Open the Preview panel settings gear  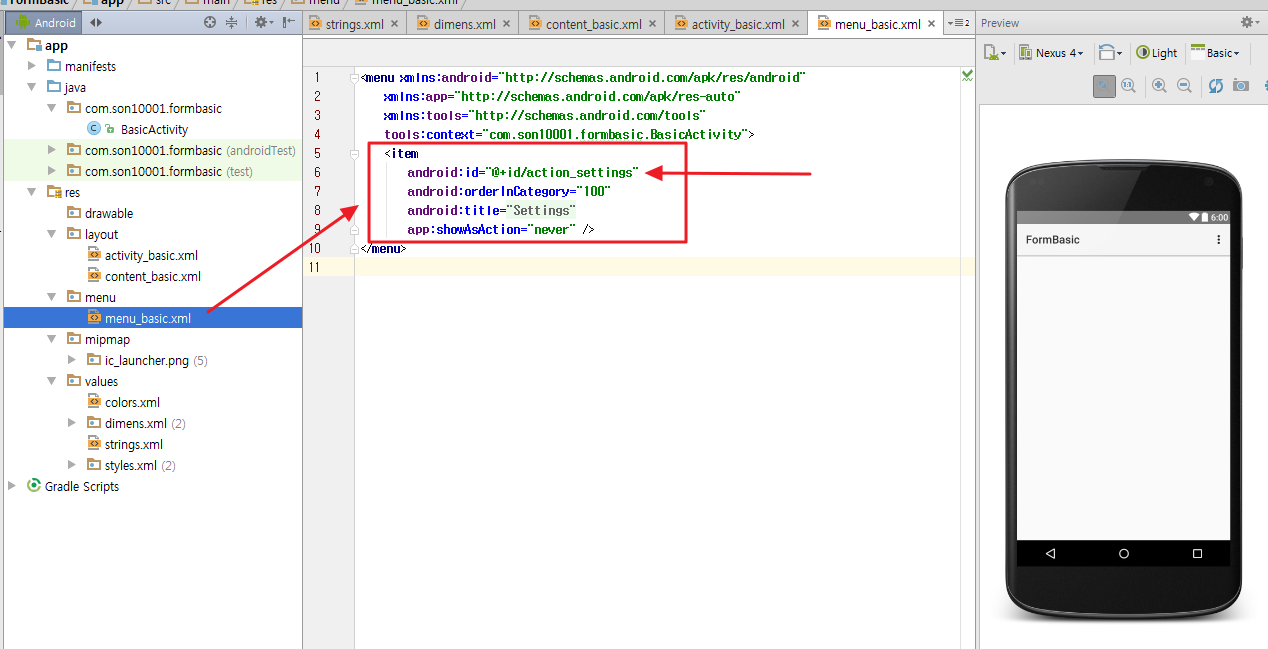(x=1249, y=22)
